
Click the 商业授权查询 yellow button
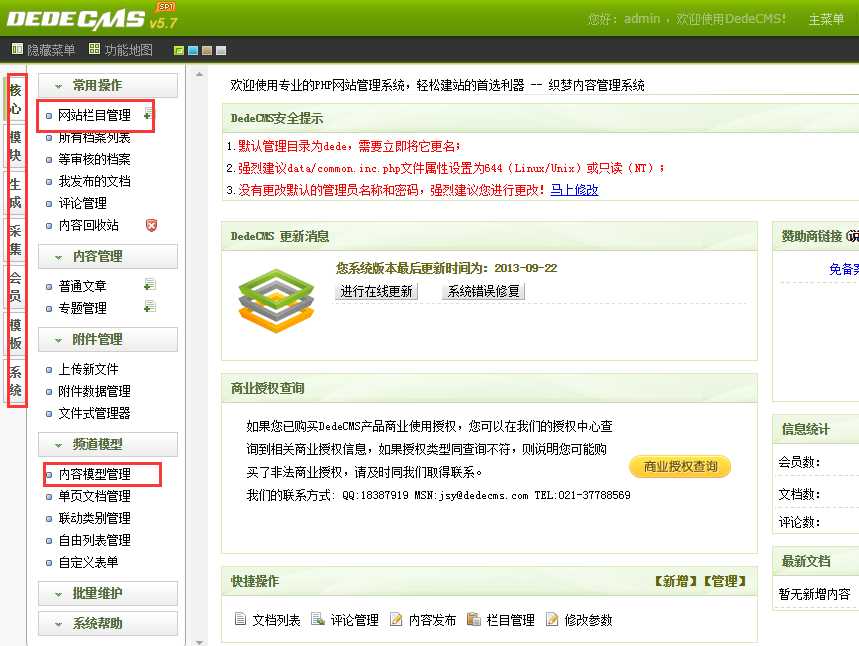pos(680,466)
